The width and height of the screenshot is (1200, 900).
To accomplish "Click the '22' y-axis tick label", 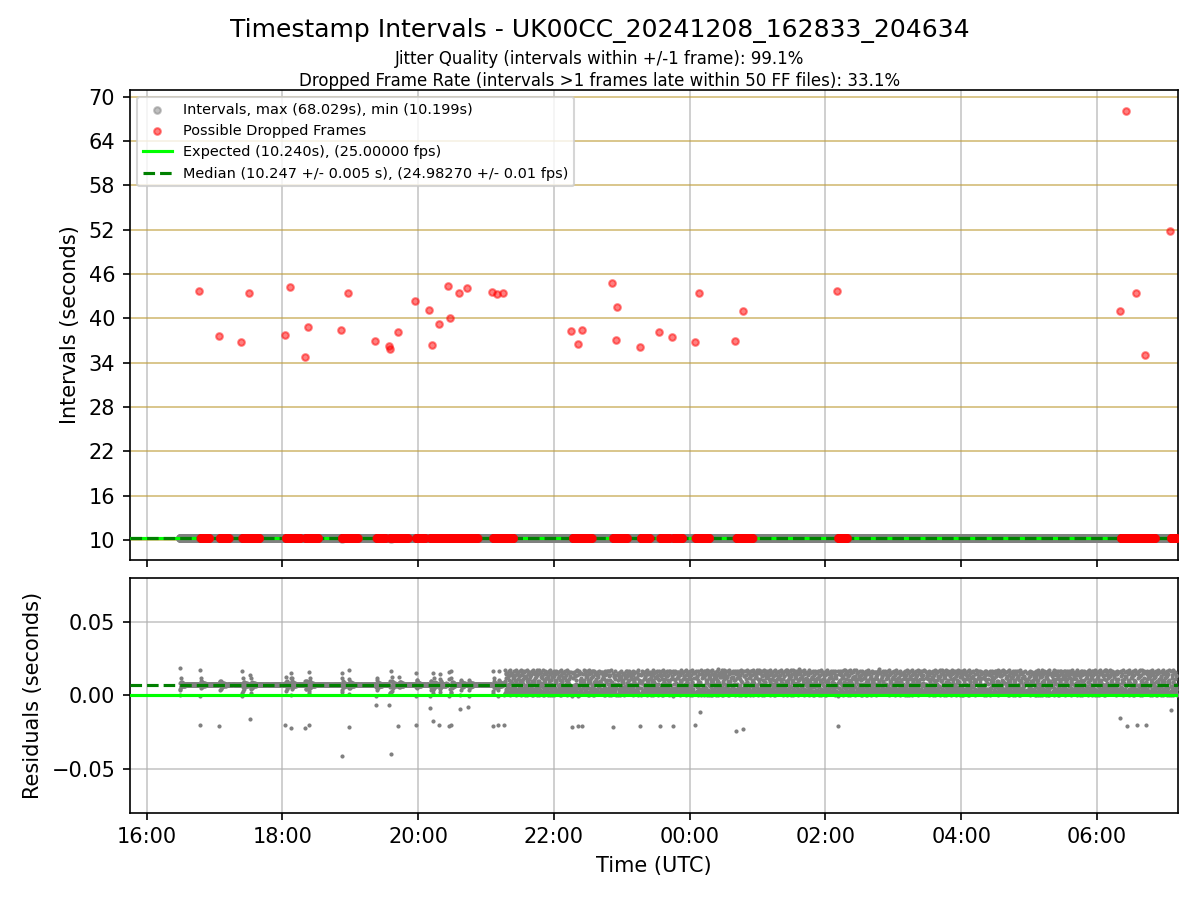I will click(x=102, y=451).
